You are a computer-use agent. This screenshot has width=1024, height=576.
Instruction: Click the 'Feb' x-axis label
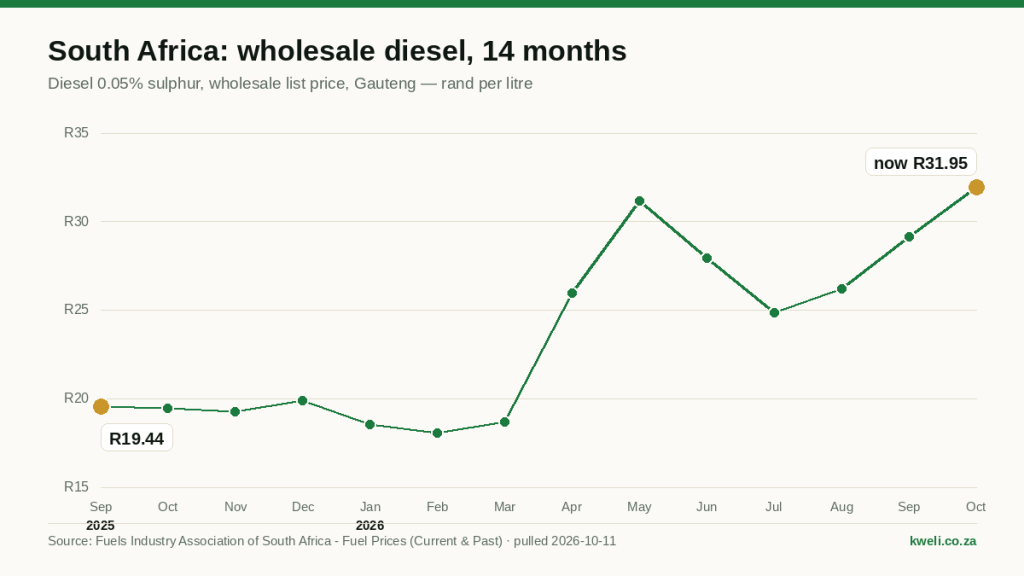pos(438,507)
